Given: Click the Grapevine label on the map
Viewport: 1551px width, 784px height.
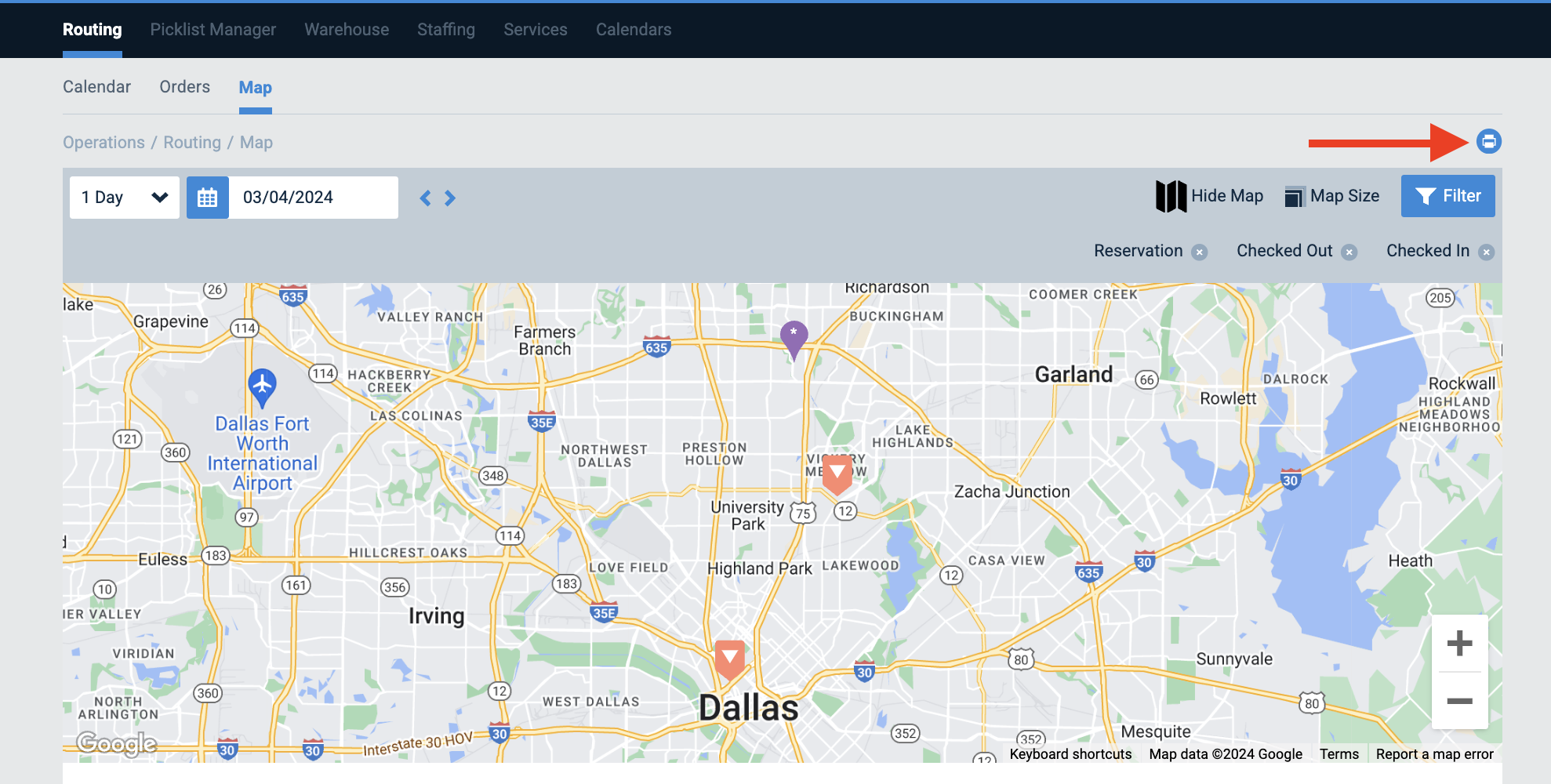Looking at the screenshot, I should click(x=171, y=322).
